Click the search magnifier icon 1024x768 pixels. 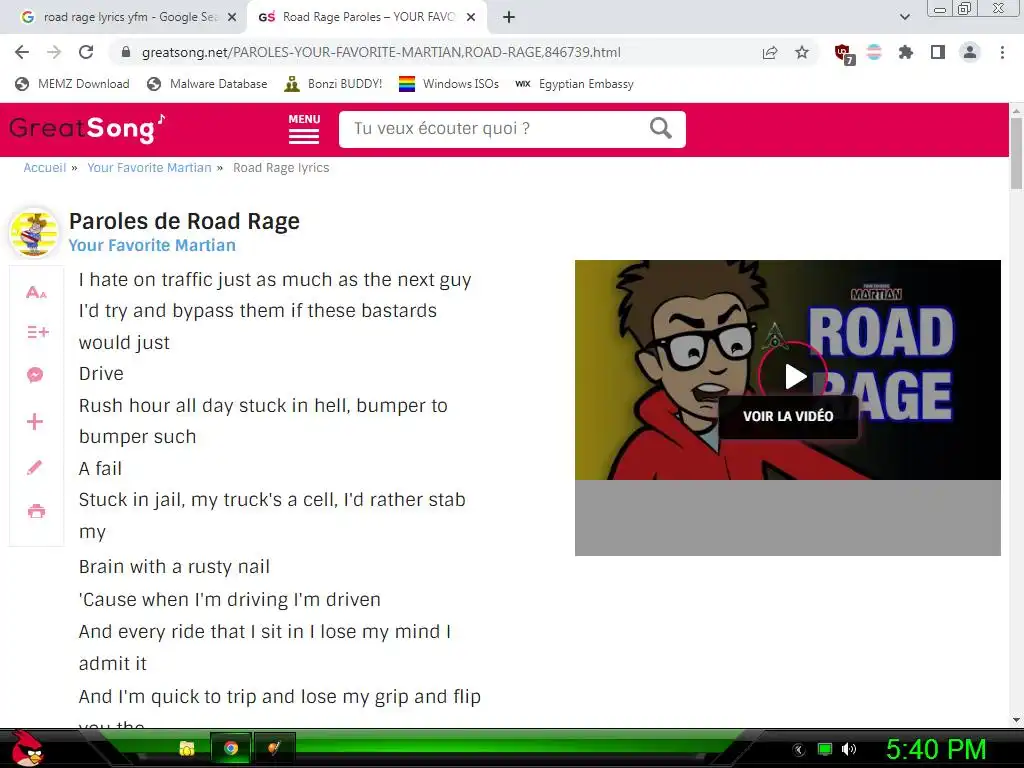click(x=661, y=128)
